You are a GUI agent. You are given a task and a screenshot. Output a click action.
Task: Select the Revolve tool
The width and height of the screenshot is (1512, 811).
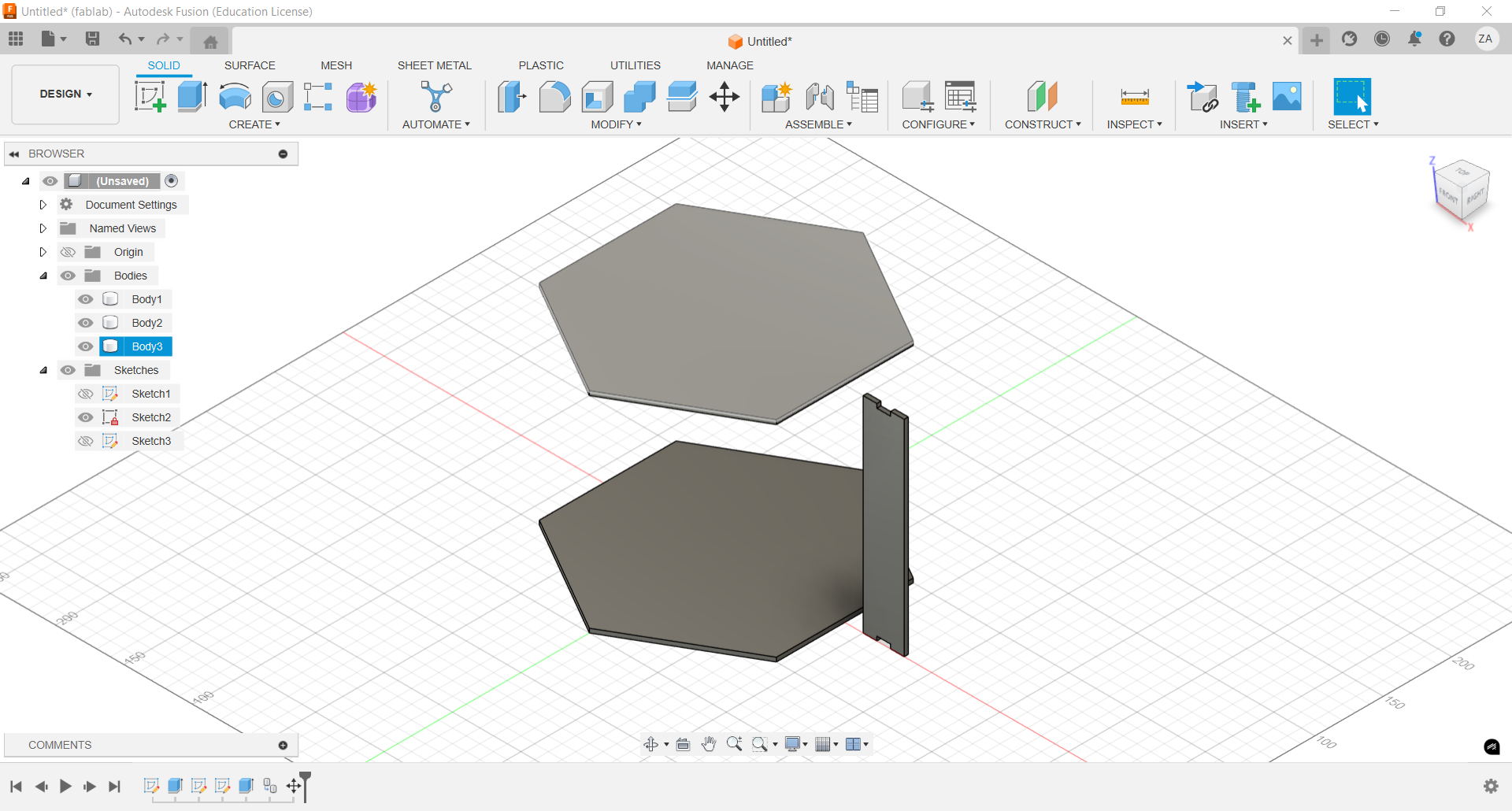235,97
